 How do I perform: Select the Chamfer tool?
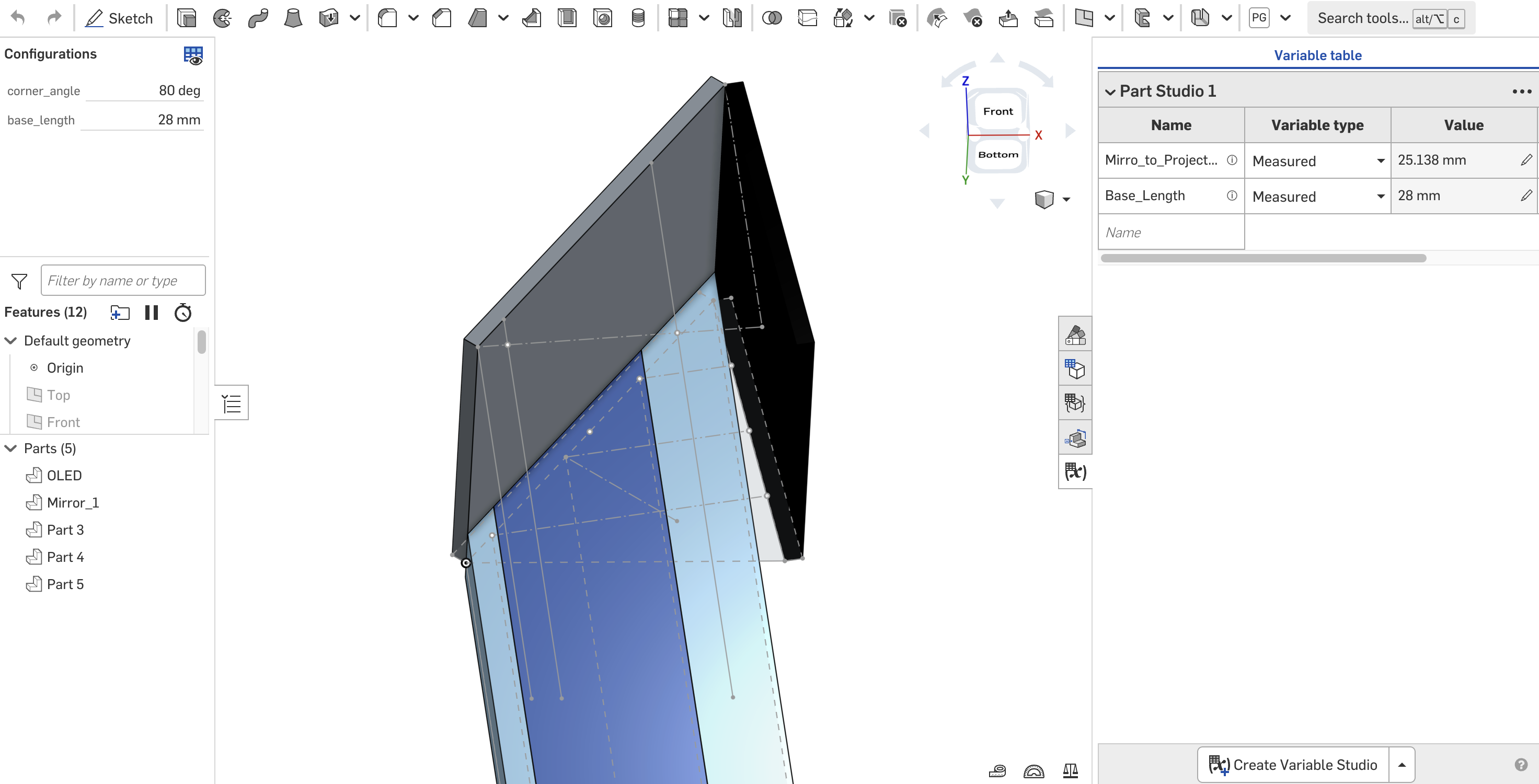(442, 18)
